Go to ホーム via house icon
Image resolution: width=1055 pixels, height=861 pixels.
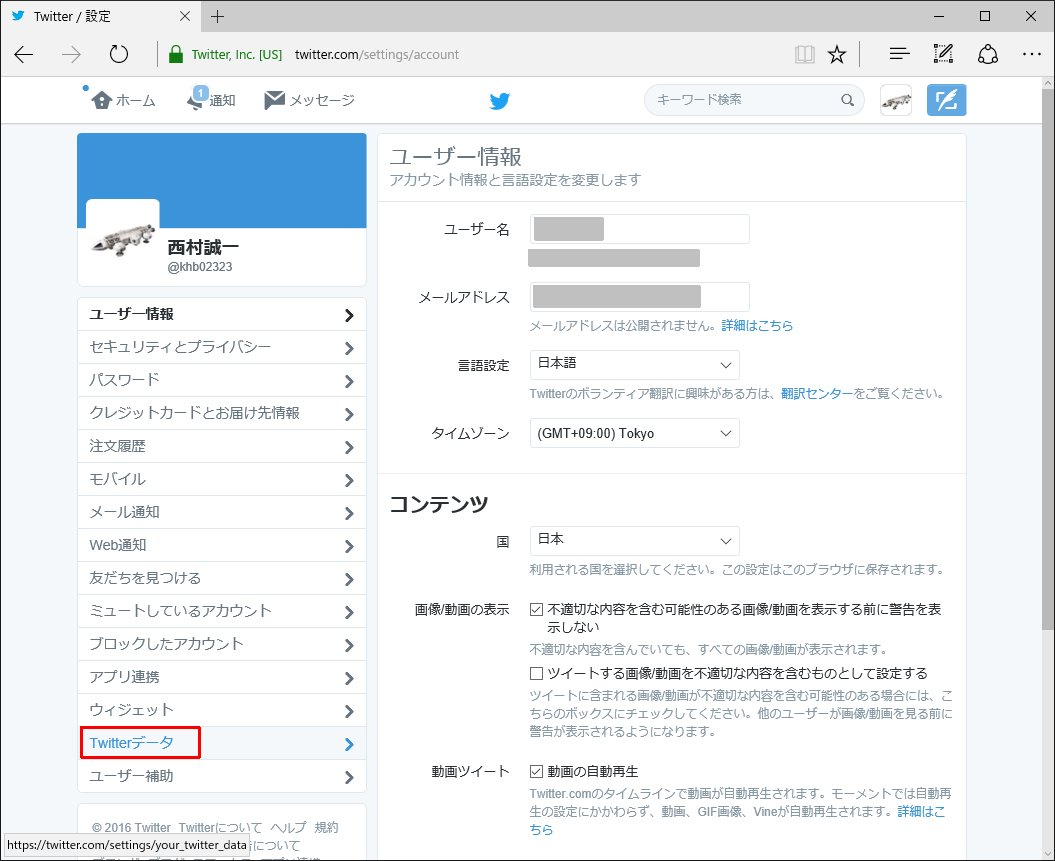pos(102,100)
